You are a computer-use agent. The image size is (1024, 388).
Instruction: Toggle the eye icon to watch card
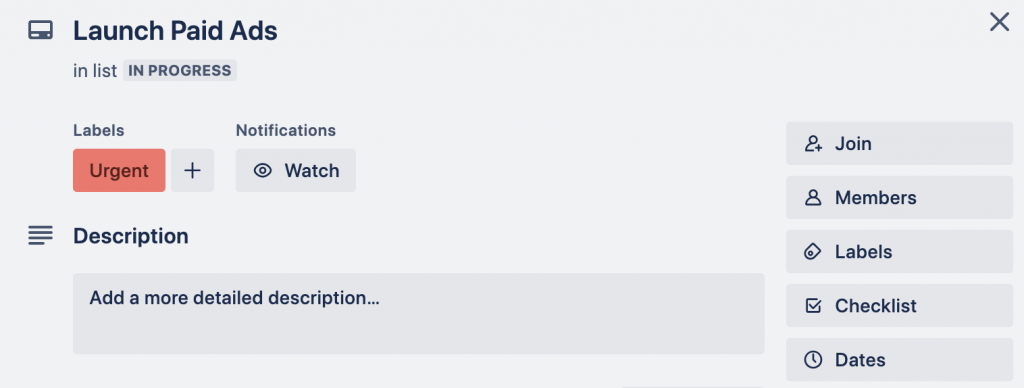[x=263, y=171]
